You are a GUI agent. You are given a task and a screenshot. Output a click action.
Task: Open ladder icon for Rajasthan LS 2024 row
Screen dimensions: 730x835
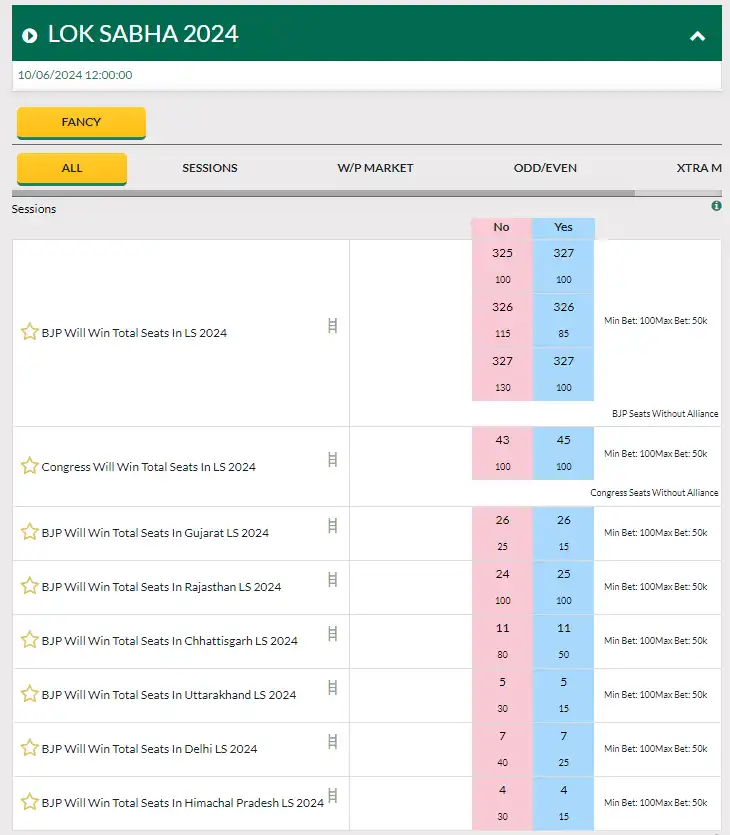(333, 579)
